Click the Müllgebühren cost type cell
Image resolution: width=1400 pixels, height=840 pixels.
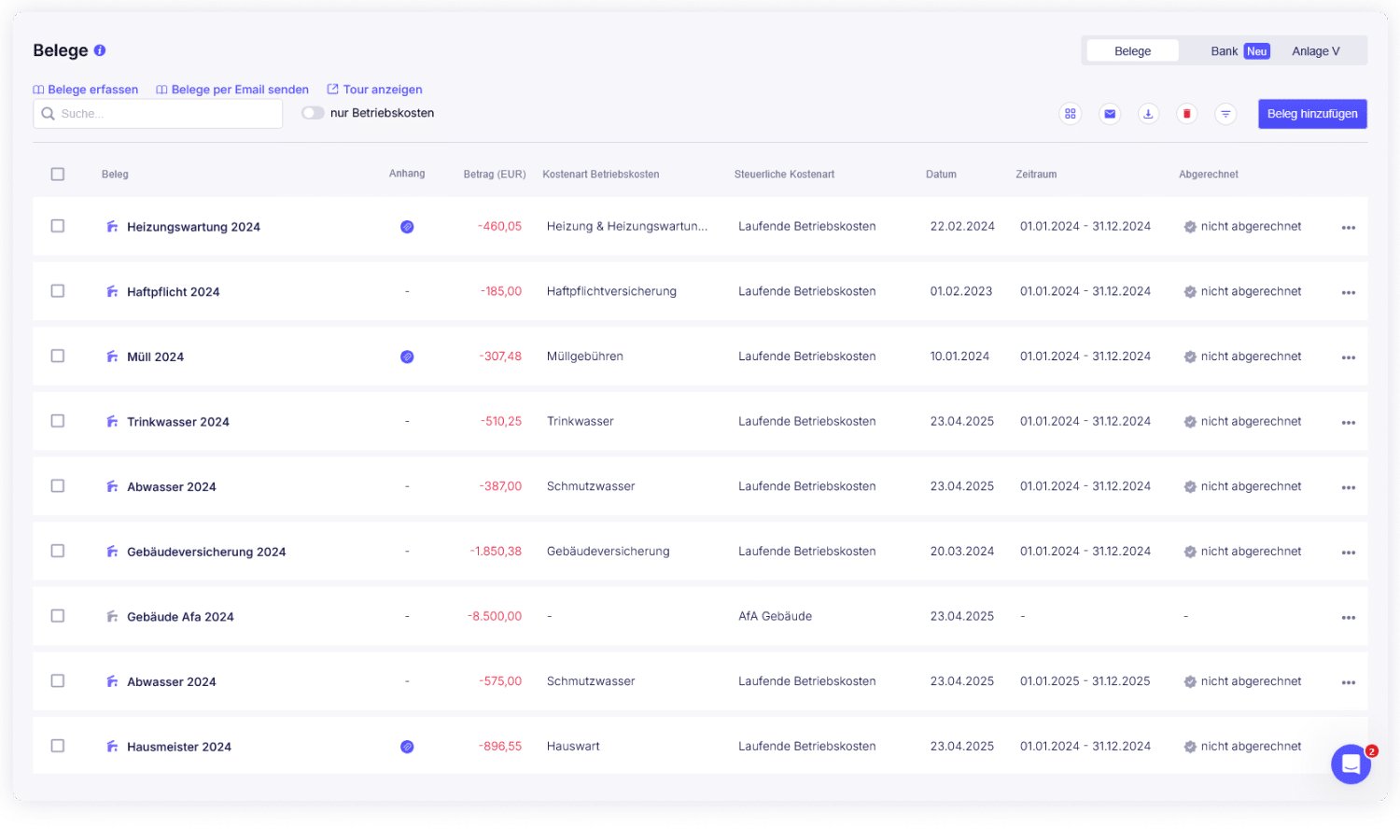[585, 357]
